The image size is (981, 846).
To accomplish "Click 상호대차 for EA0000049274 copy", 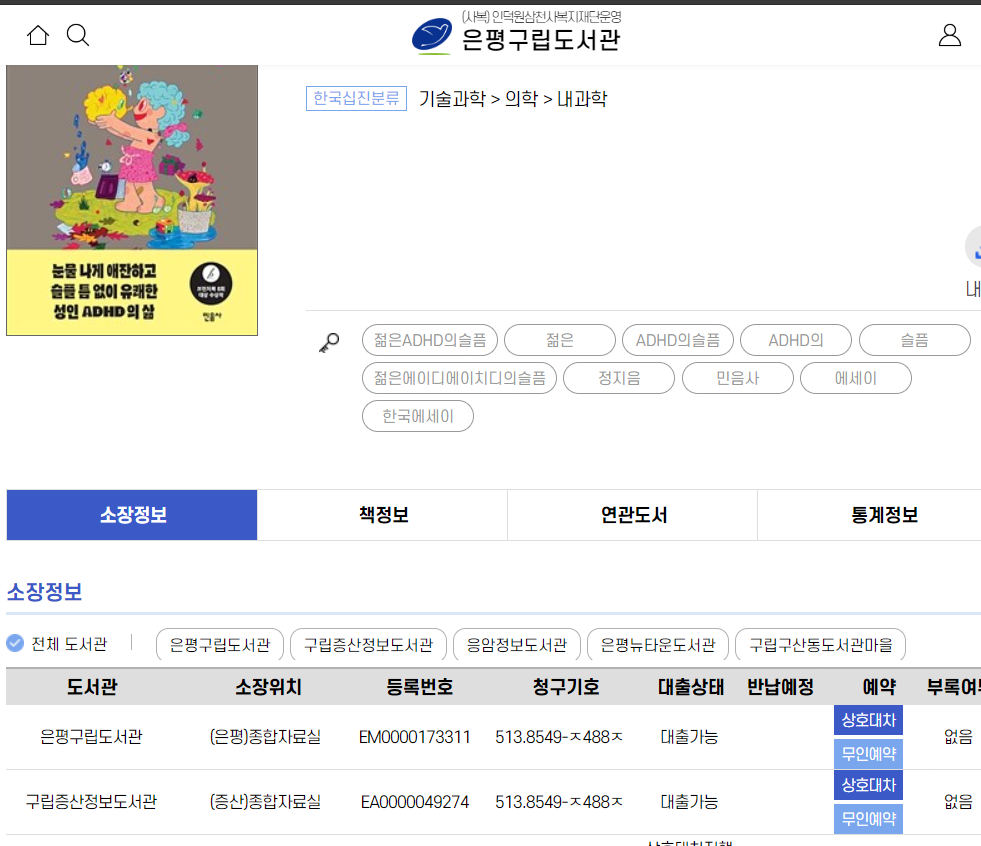I will click(868, 785).
